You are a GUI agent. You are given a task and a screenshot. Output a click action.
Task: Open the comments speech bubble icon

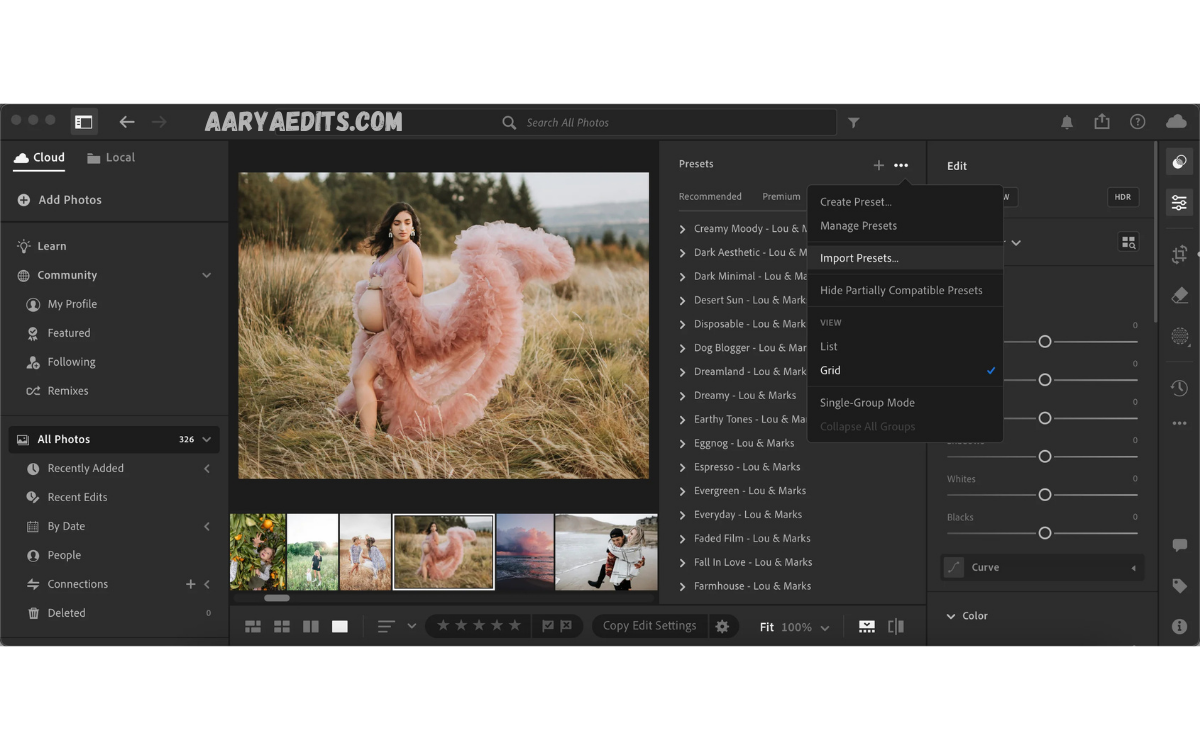pos(1179,545)
